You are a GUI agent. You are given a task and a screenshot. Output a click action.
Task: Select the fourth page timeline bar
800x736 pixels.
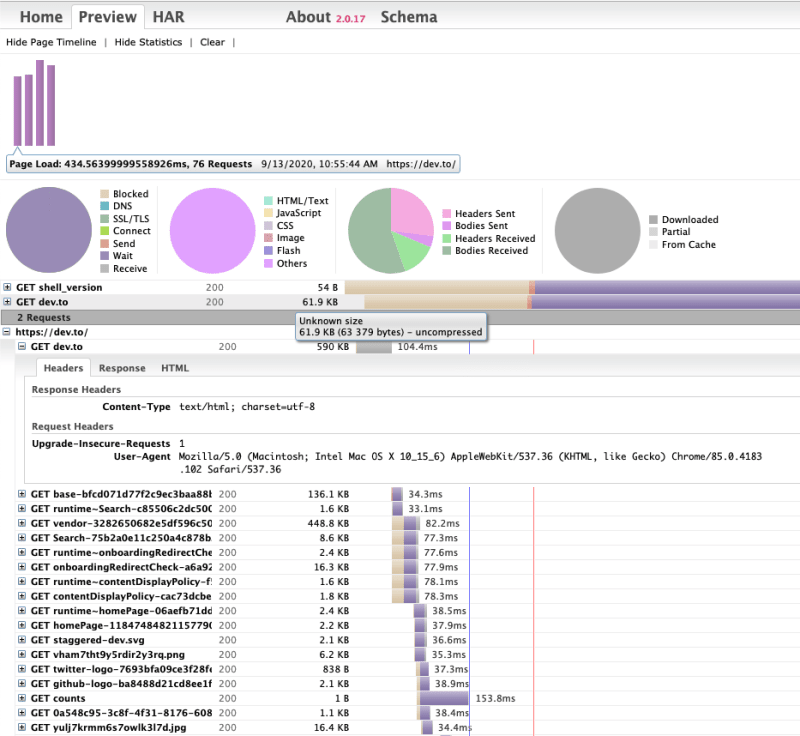click(51, 105)
